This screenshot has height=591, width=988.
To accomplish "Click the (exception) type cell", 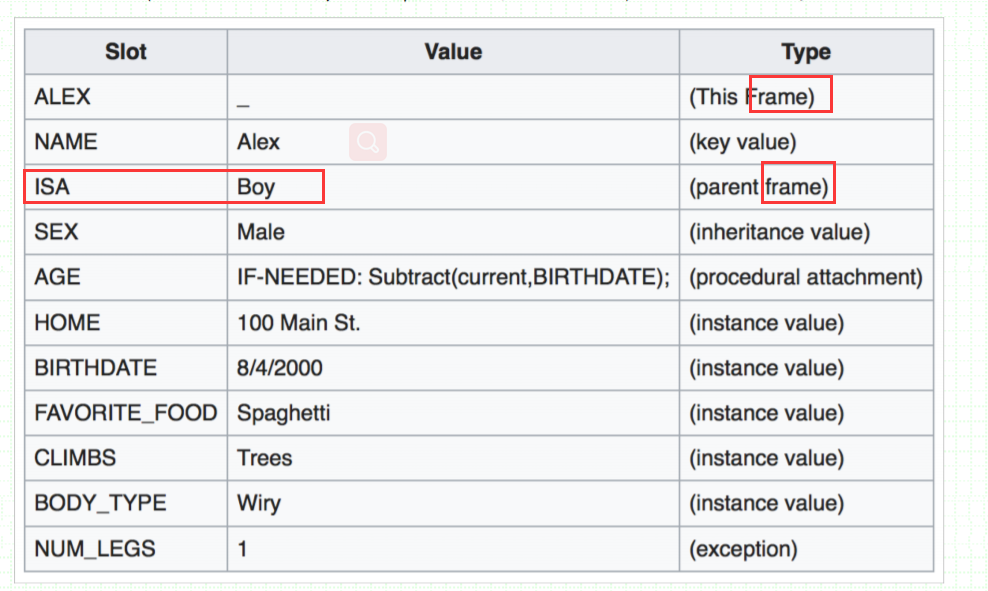I will (x=743, y=548).
